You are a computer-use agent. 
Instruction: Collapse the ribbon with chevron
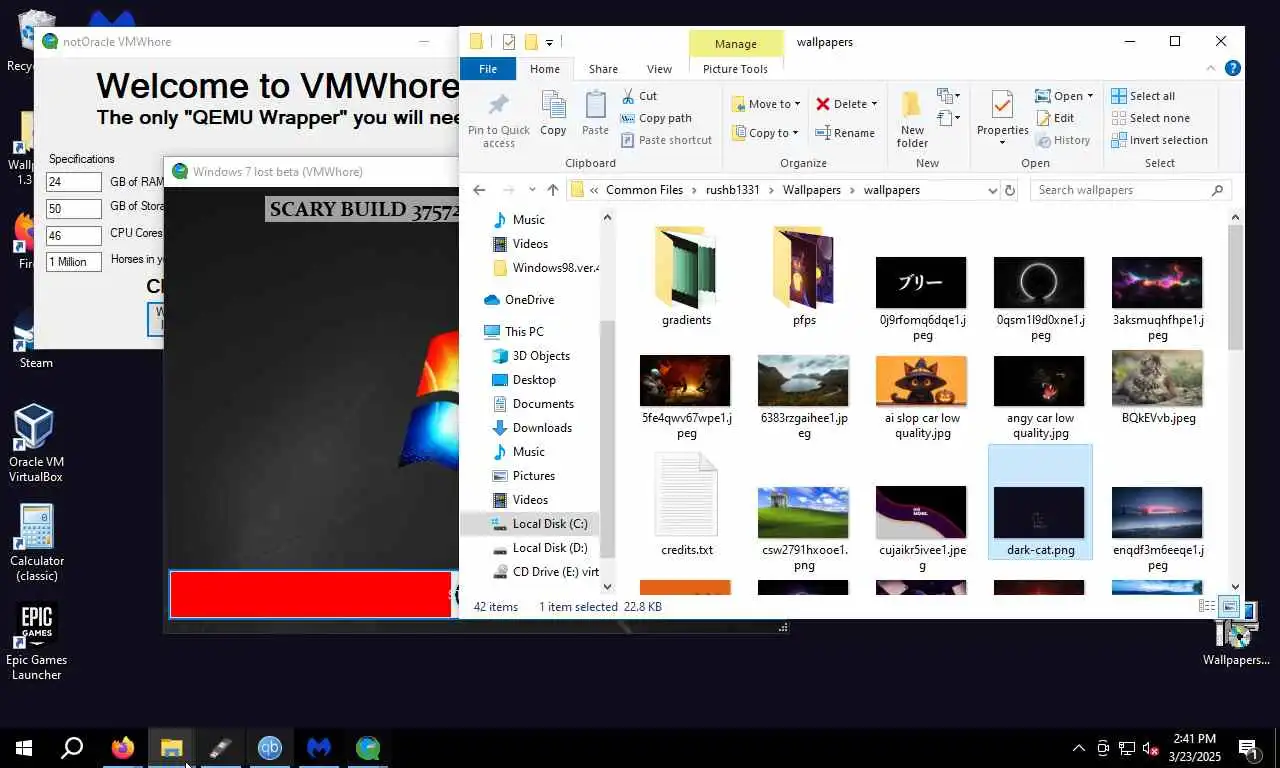click(x=1213, y=69)
